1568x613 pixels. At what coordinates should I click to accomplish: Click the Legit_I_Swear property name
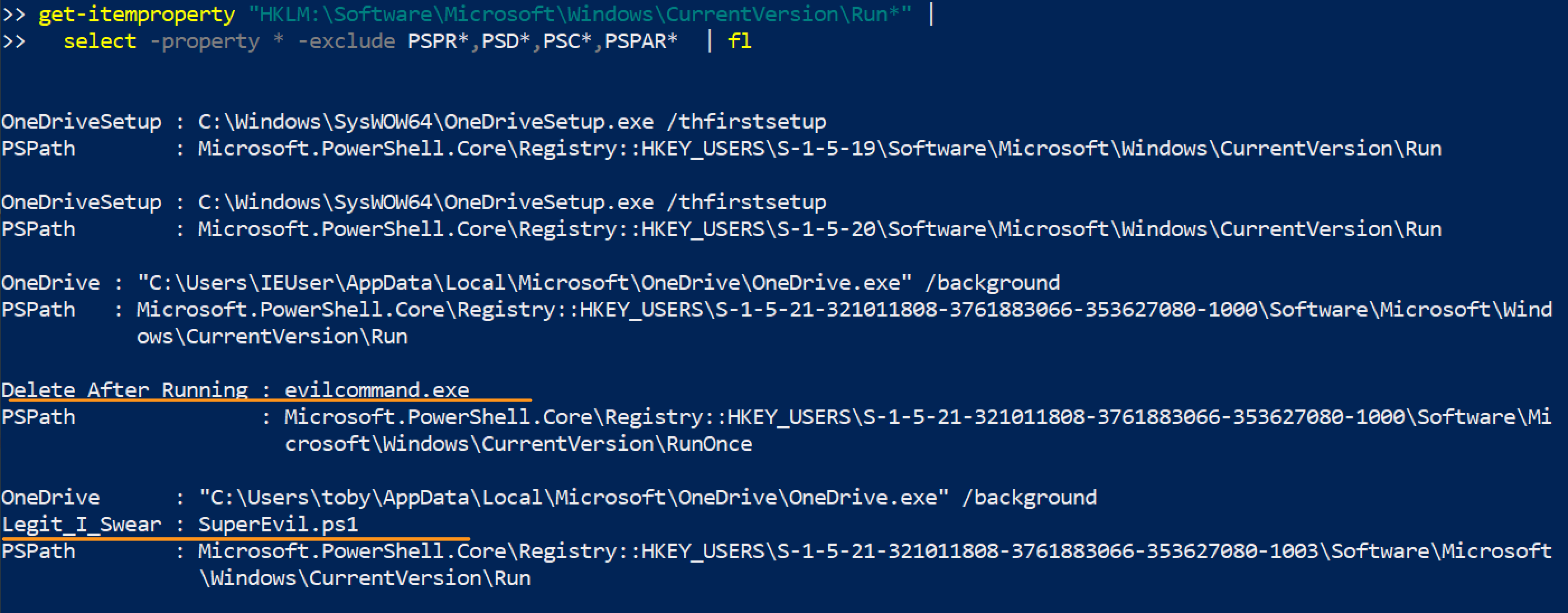click(x=82, y=524)
